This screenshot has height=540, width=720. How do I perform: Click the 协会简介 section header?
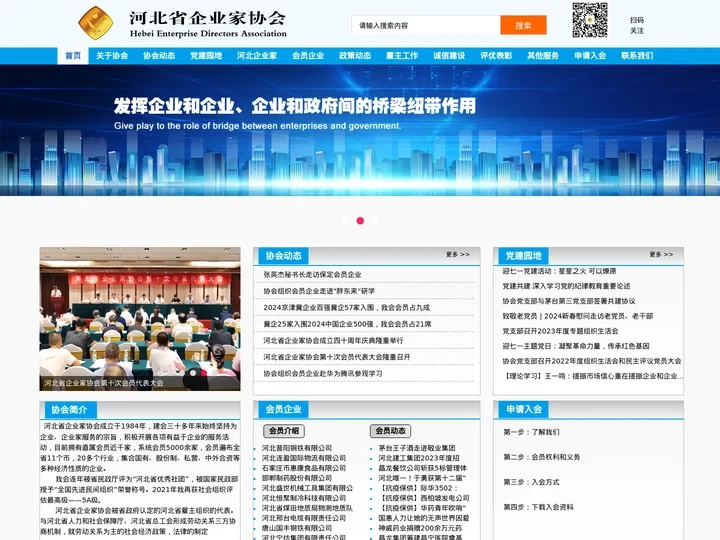tap(69, 410)
